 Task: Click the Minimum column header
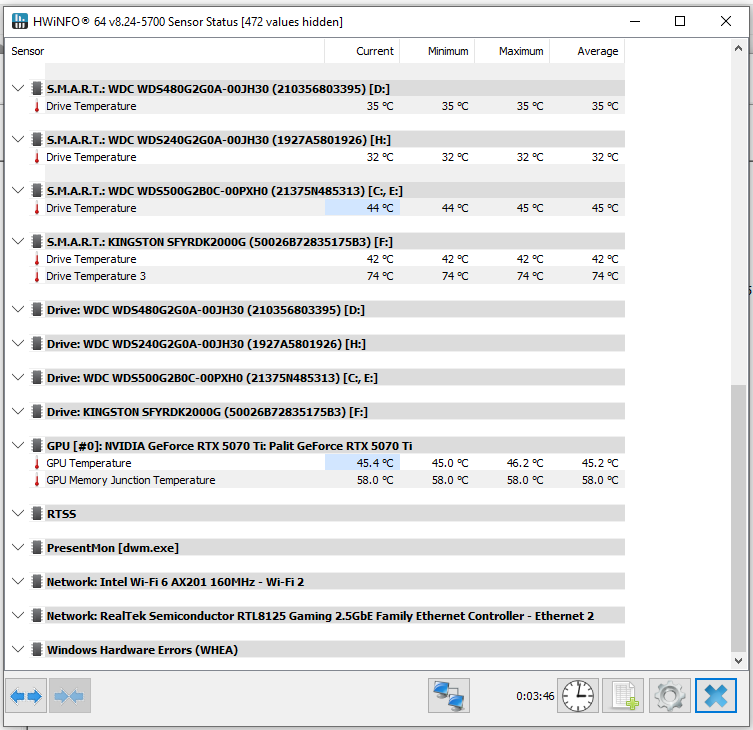437,51
